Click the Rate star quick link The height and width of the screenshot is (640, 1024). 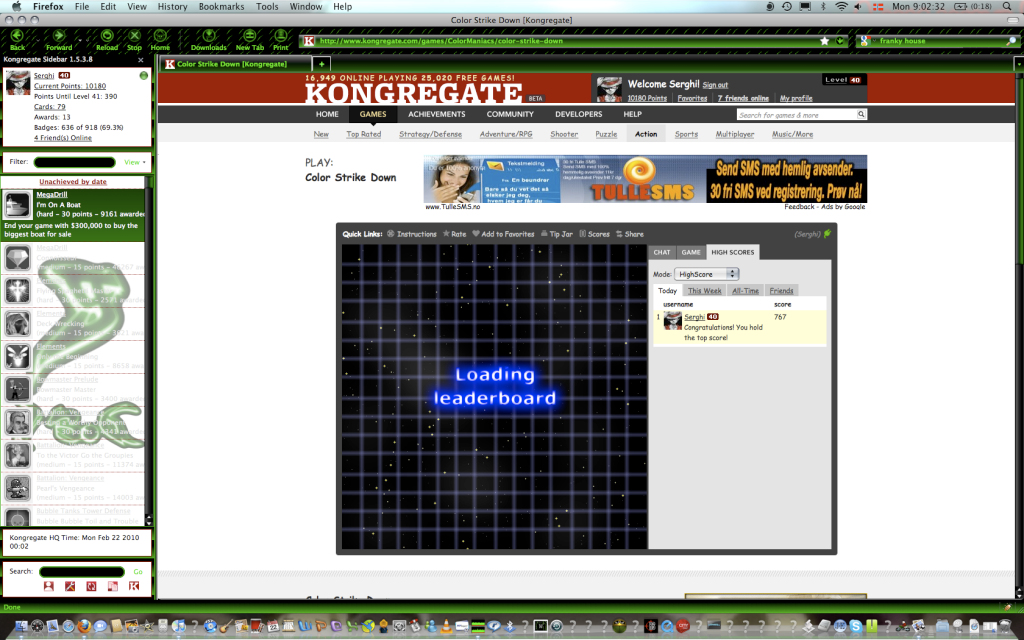pos(455,234)
